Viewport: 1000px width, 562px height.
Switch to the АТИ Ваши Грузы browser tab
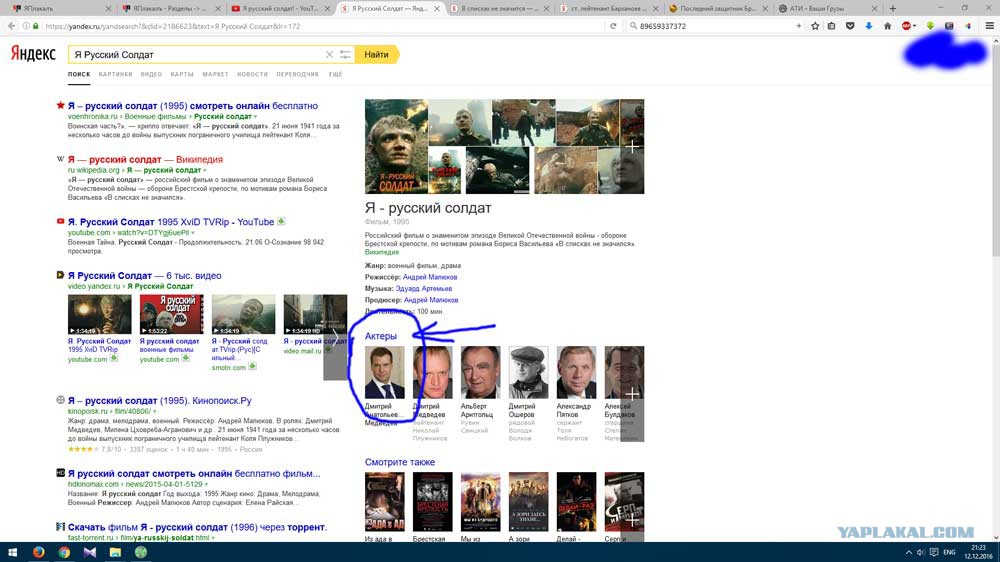828,8
